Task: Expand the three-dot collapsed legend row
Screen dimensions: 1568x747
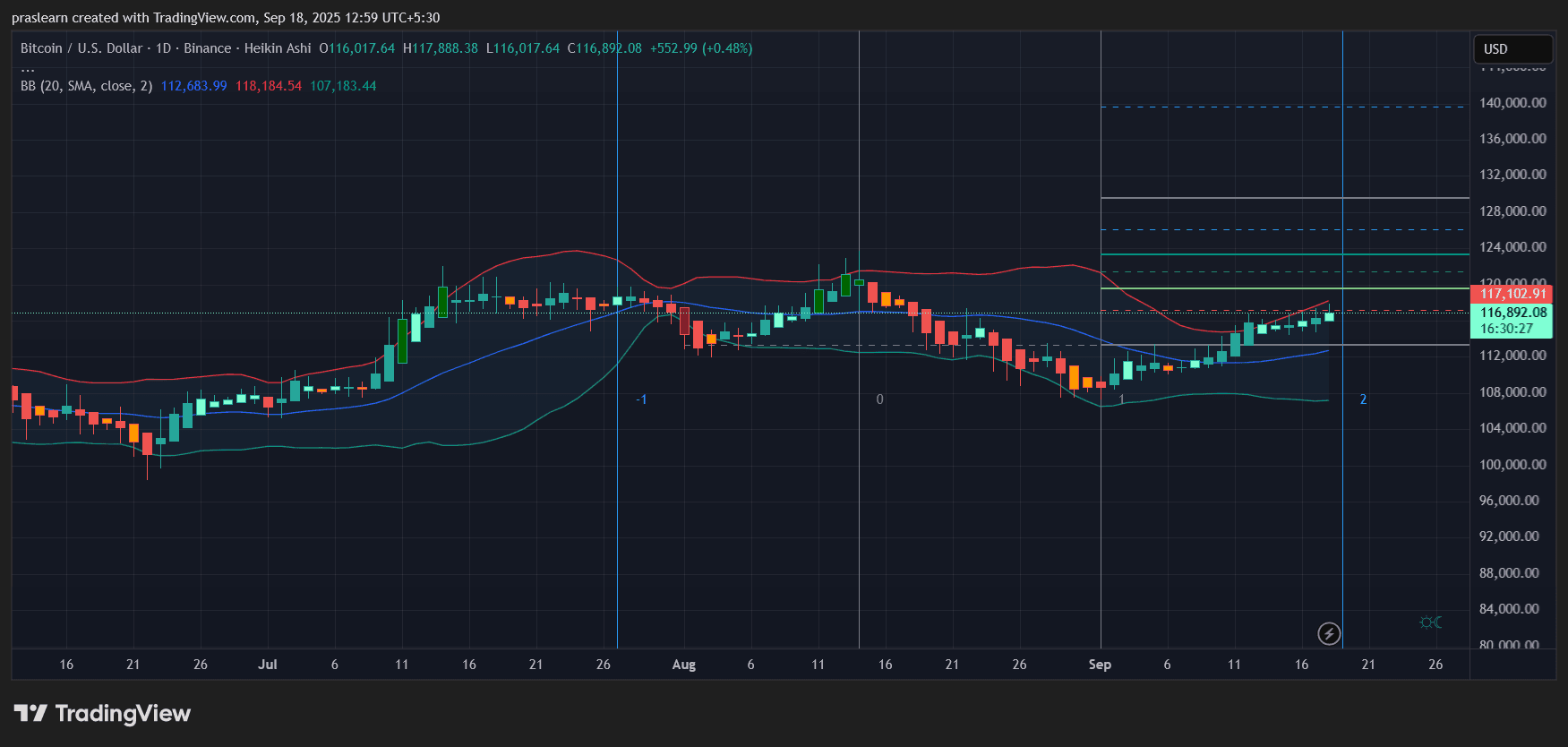Action: pyautogui.click(x=28, y=68)
